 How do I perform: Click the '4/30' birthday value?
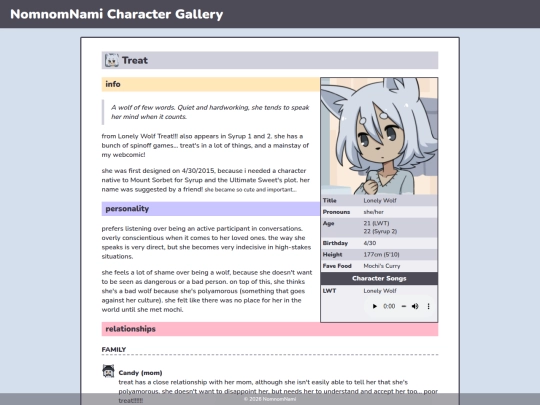(x=370, y=243)
